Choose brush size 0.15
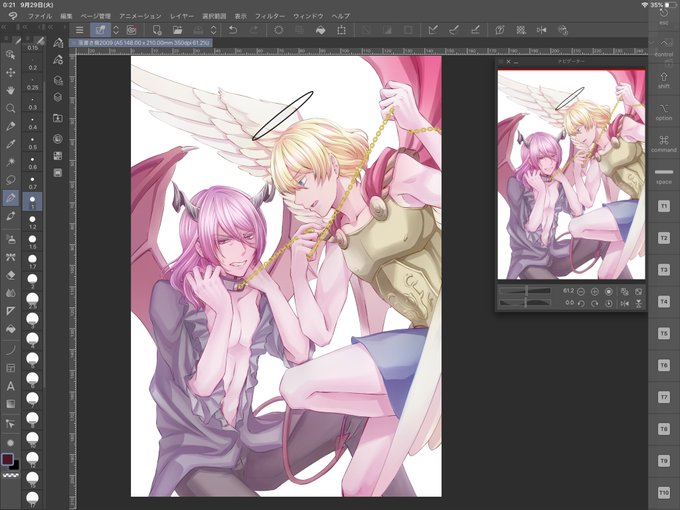Image resolution: width=680 pixels, height=510 pixels. point(33,47)
